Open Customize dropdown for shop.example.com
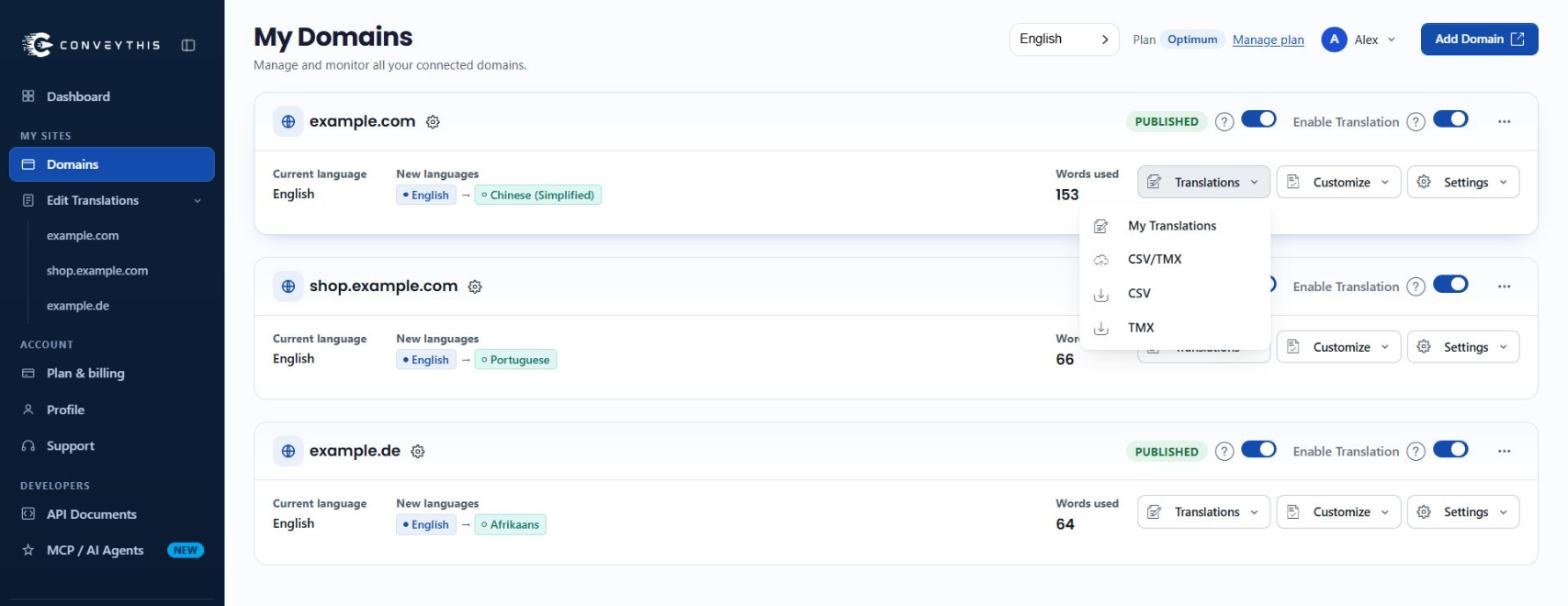 [1339, 347]
